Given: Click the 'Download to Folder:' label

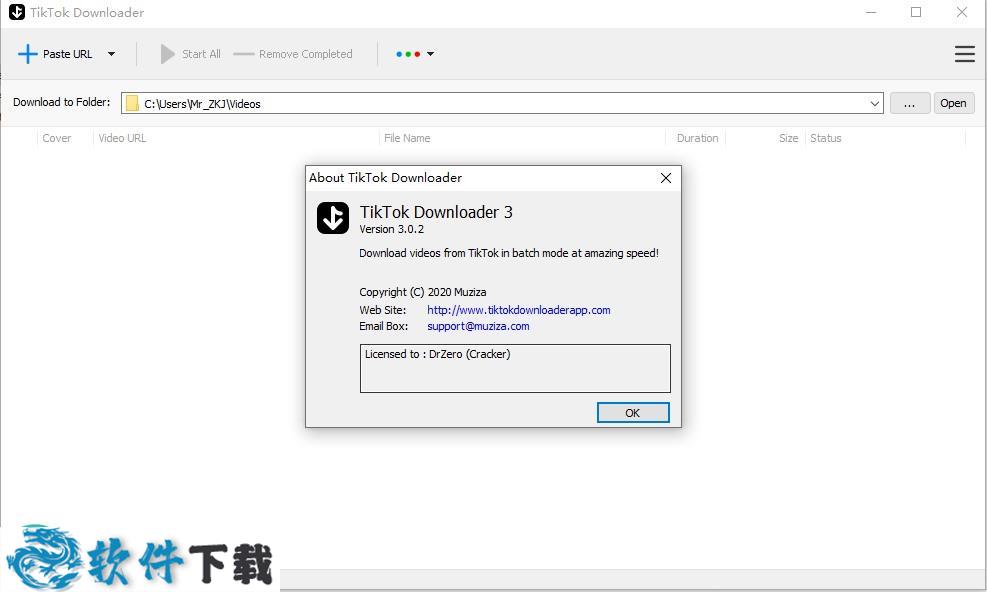Looking at the screenshot, I should (x=62, y=102).
